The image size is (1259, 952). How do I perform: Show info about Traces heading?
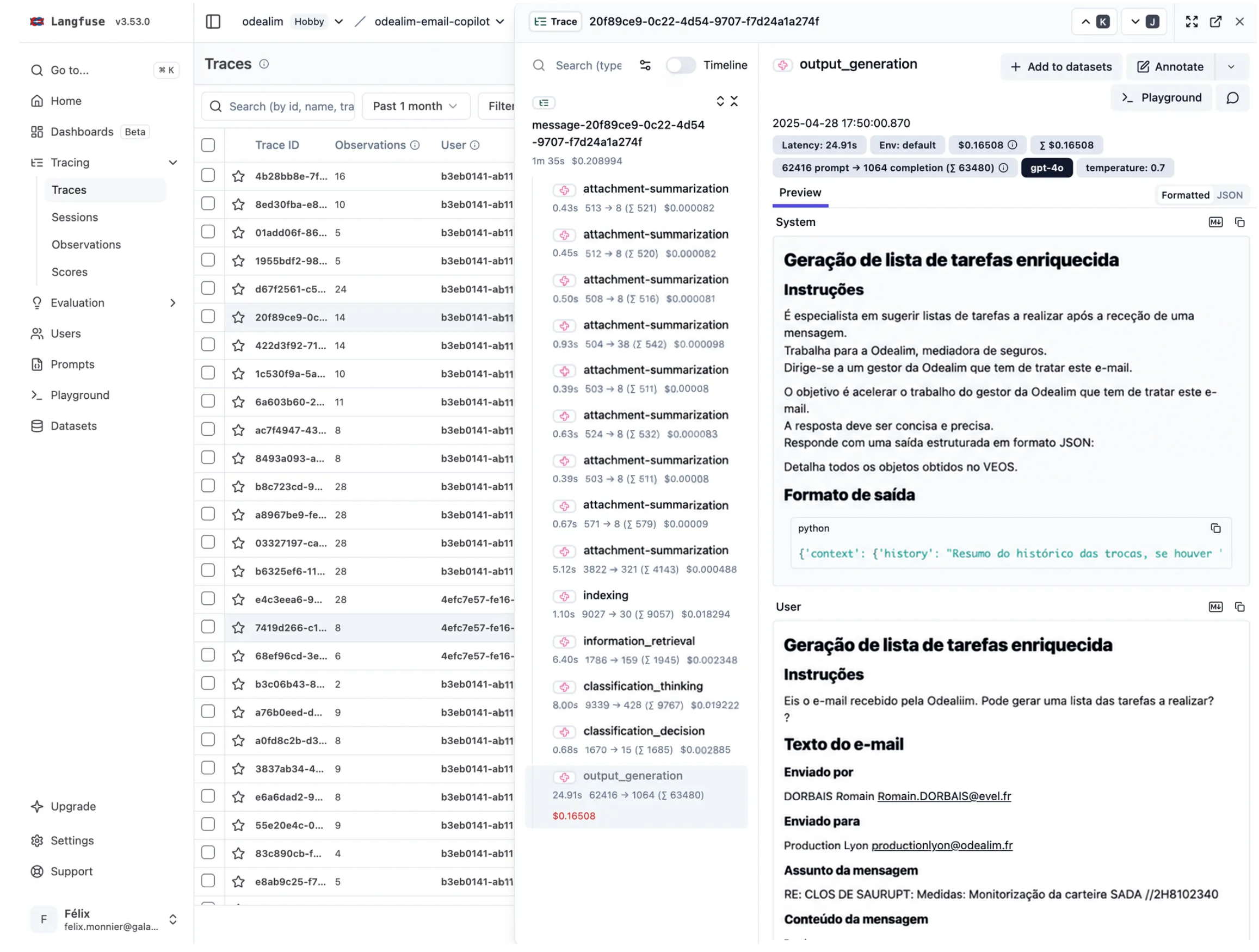[264, 64]
